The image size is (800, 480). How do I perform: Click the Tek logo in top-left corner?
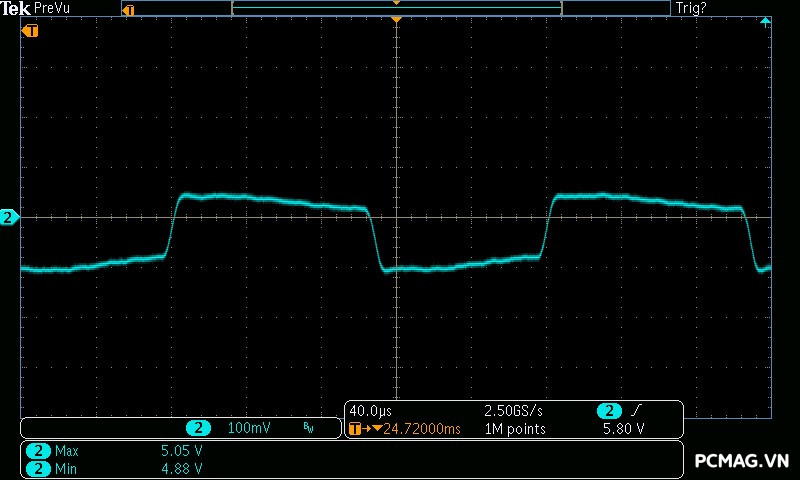[x=17, y=8]
